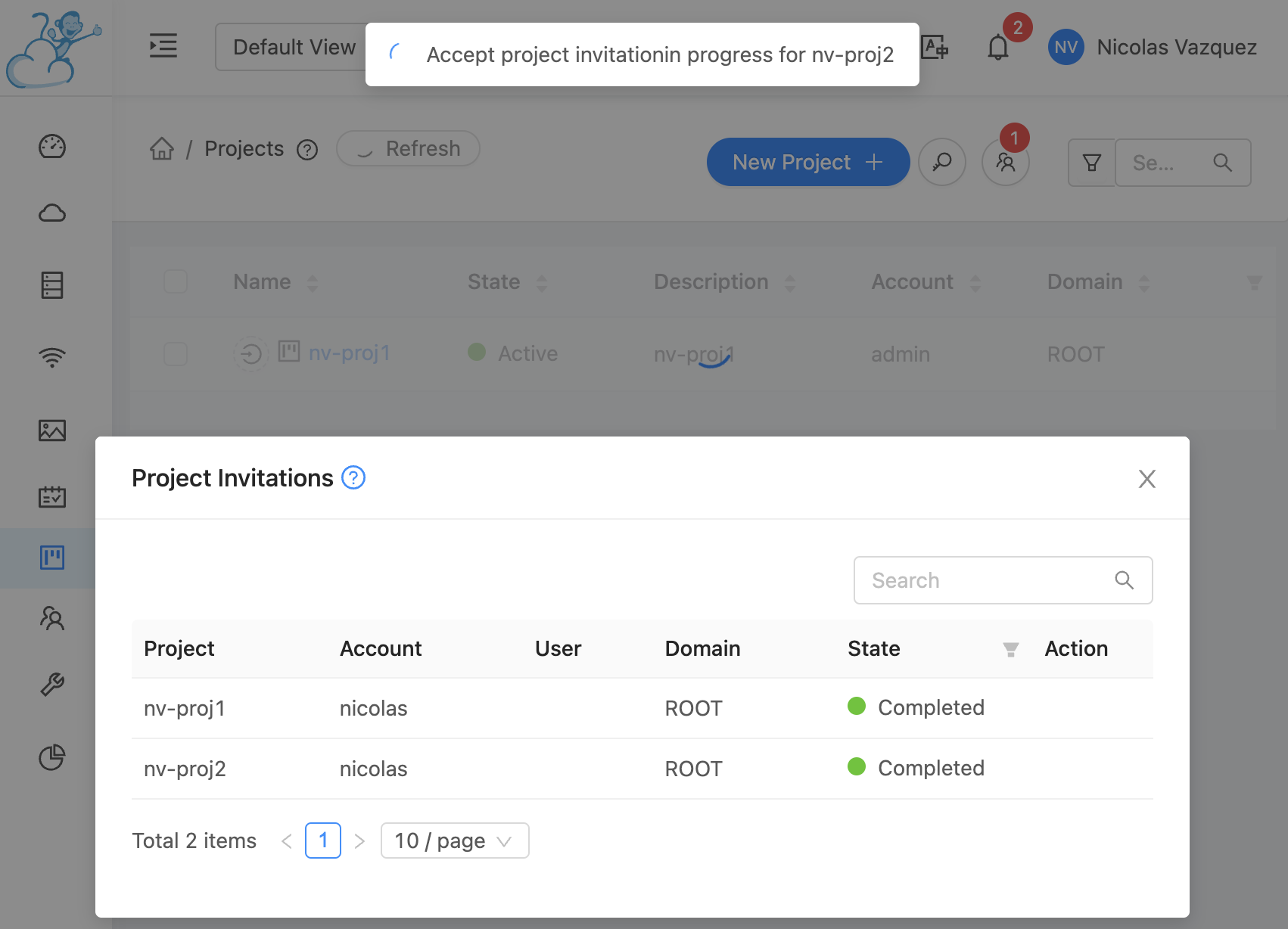Open the State column filter in invitations
This screenshot has height=929, width=1288.
(x=1010, y=649)
